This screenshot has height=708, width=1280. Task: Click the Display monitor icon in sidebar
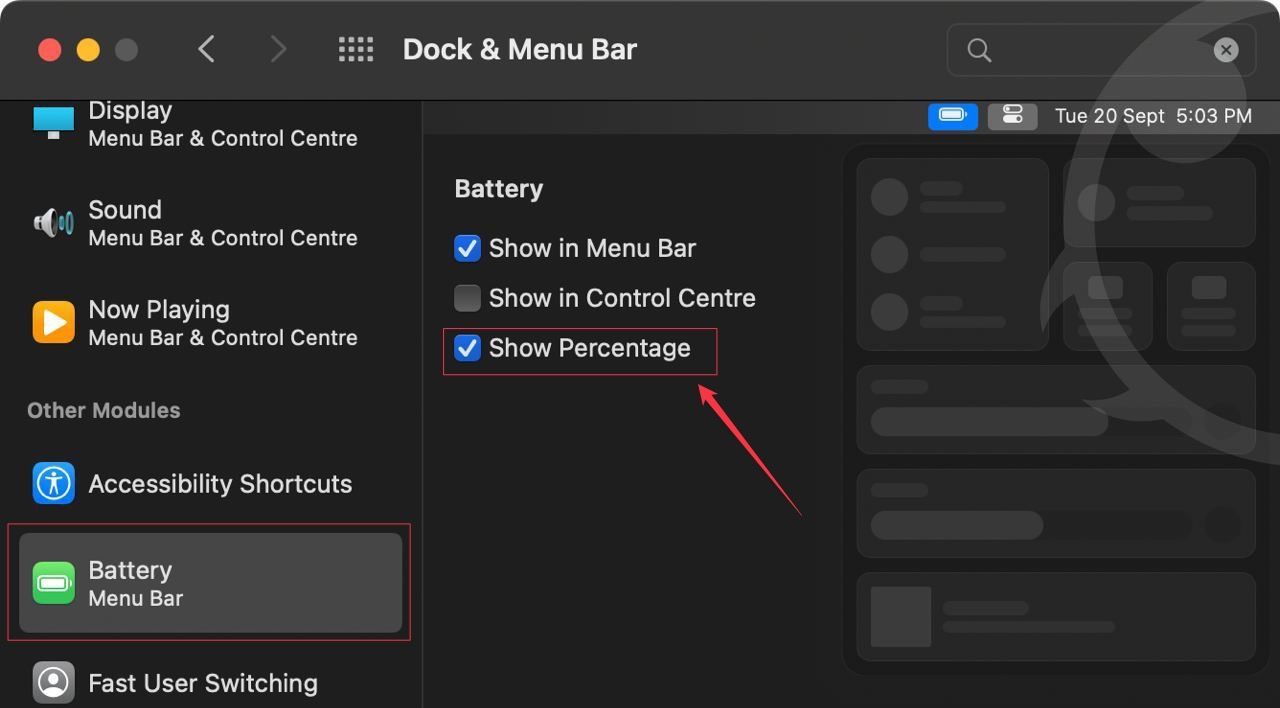pos(53,124)
